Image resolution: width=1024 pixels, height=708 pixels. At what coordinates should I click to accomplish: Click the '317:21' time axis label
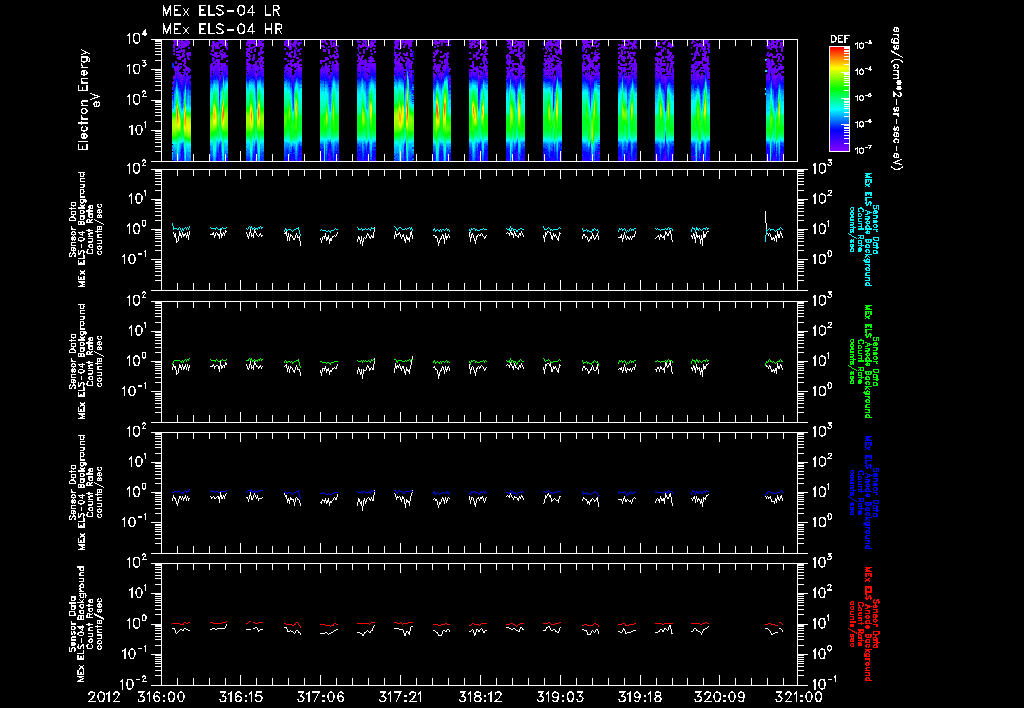(400, 697)
